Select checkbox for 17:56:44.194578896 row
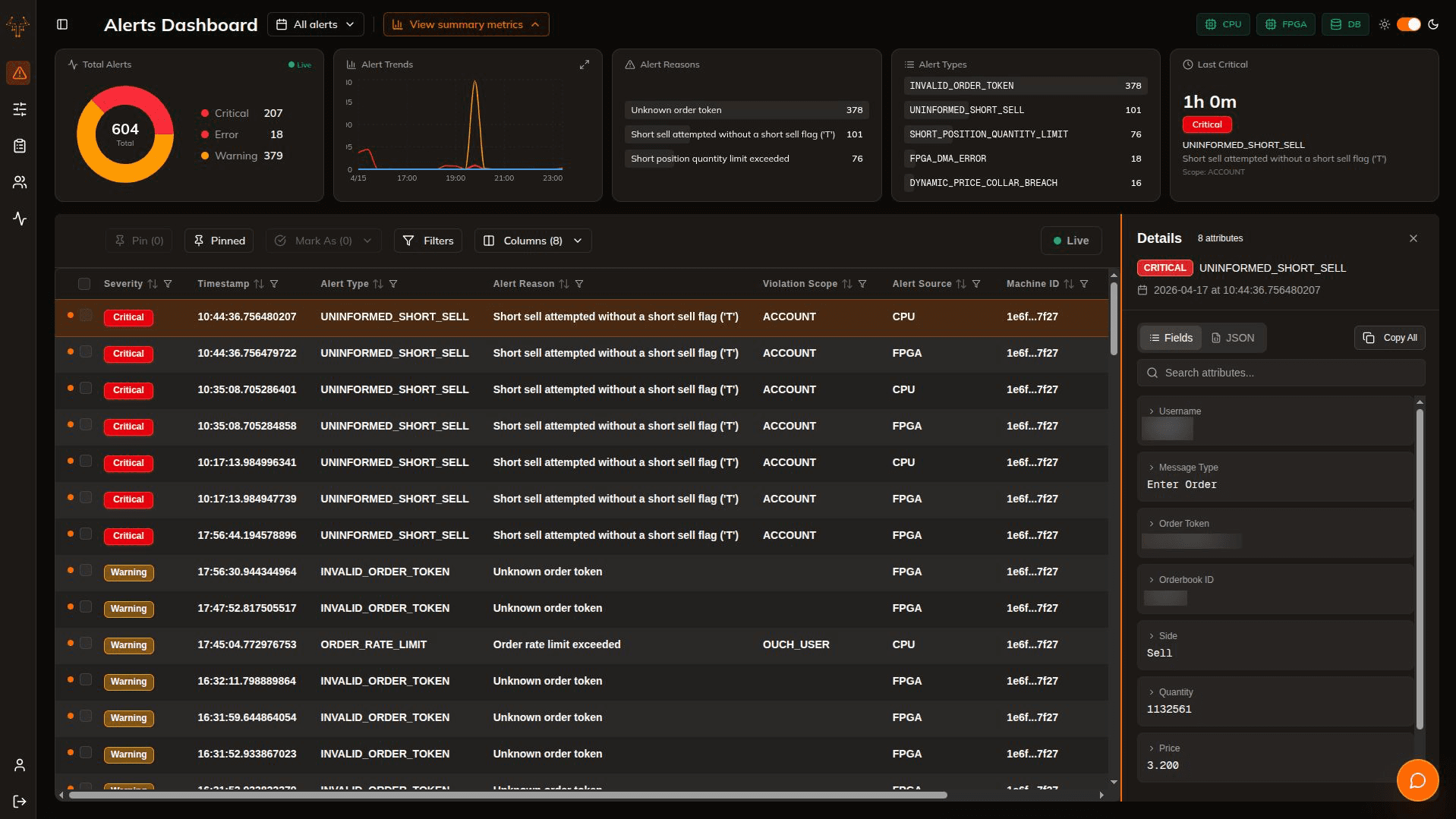This screenshot has height=819, width=1456. point(86,534)
